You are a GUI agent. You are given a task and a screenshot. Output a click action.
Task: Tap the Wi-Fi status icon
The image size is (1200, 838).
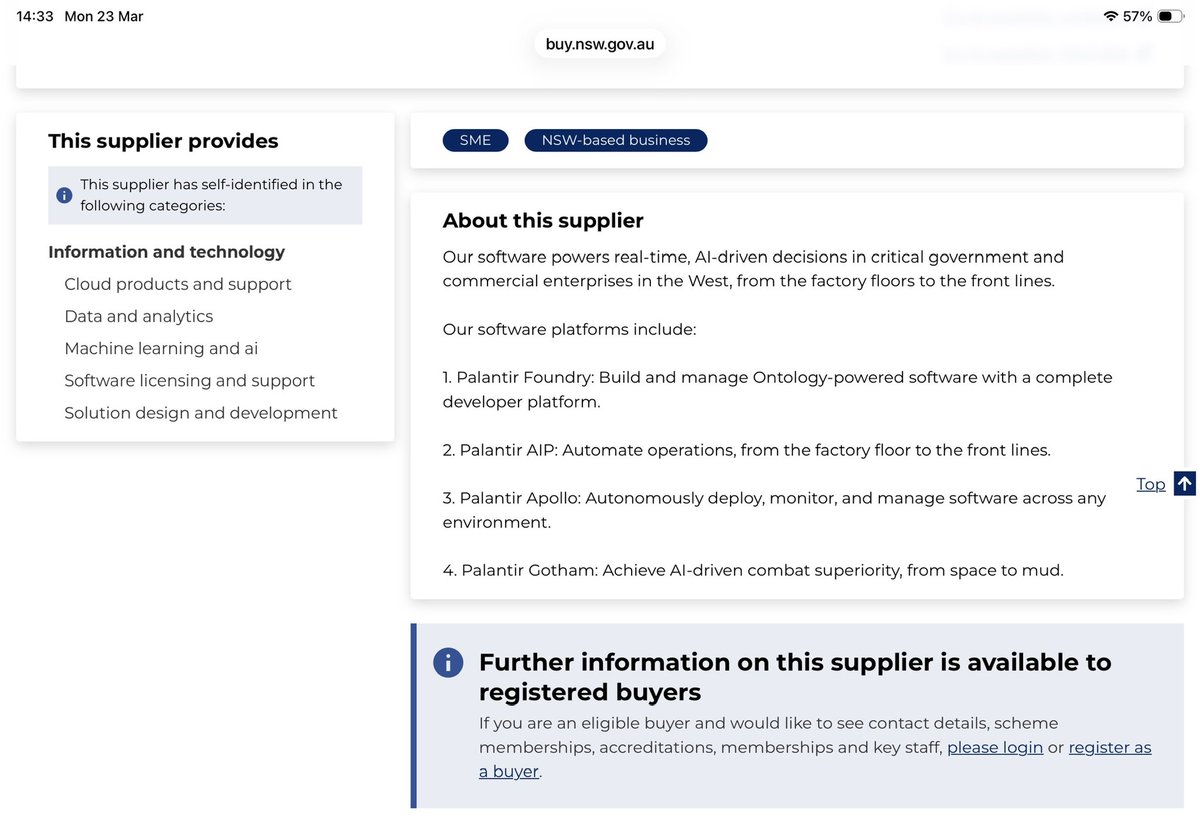tap(1111, 16)
